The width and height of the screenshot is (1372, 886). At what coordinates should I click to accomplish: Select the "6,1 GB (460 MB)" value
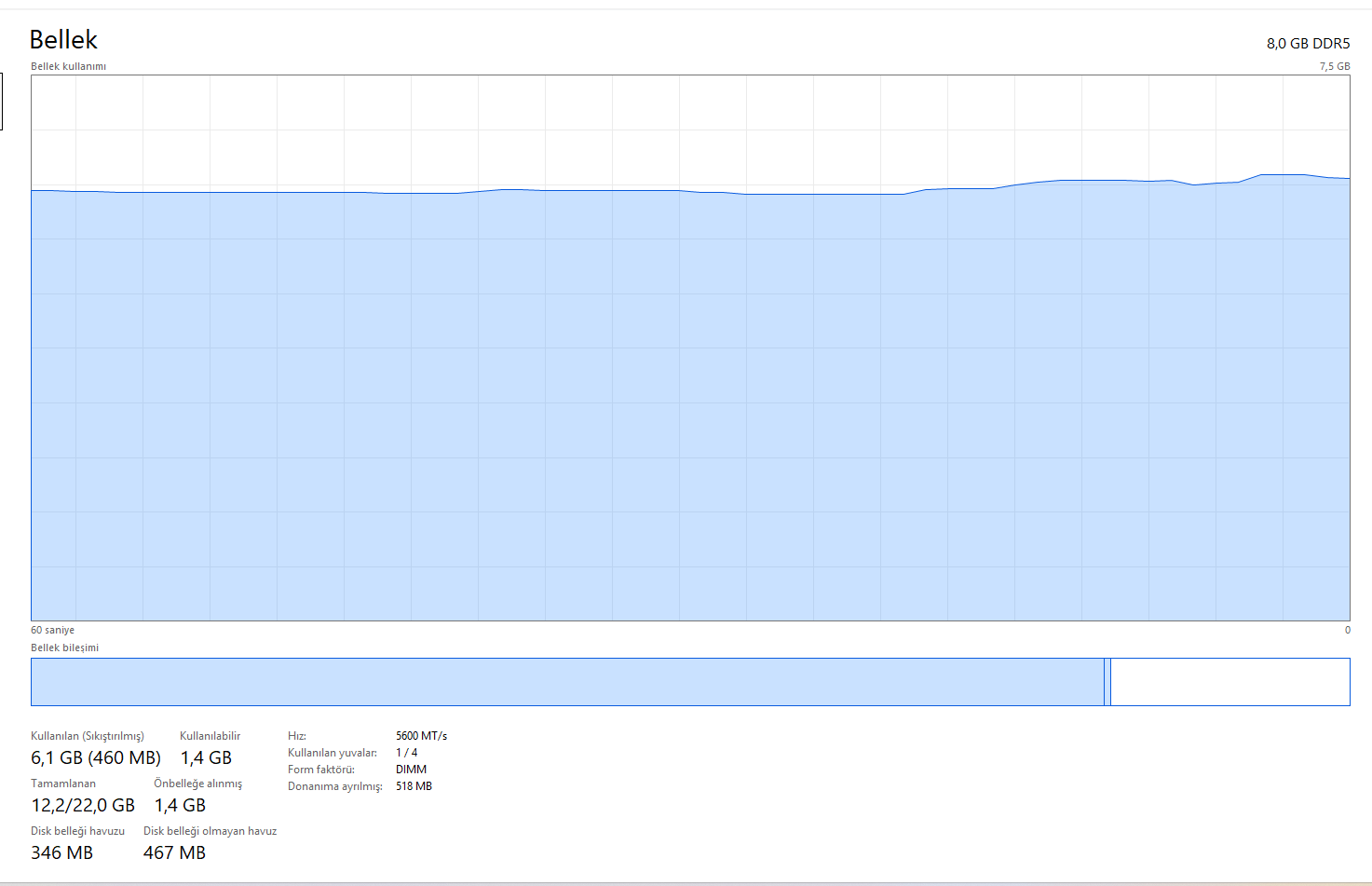coord(96,758)
